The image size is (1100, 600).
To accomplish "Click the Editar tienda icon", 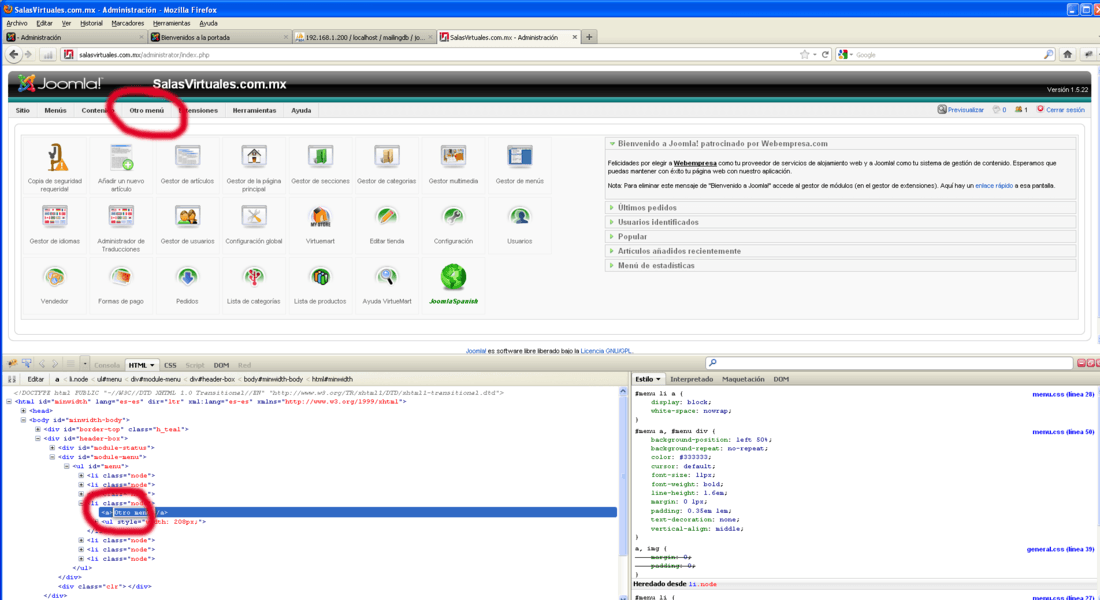I will point(387,216).
